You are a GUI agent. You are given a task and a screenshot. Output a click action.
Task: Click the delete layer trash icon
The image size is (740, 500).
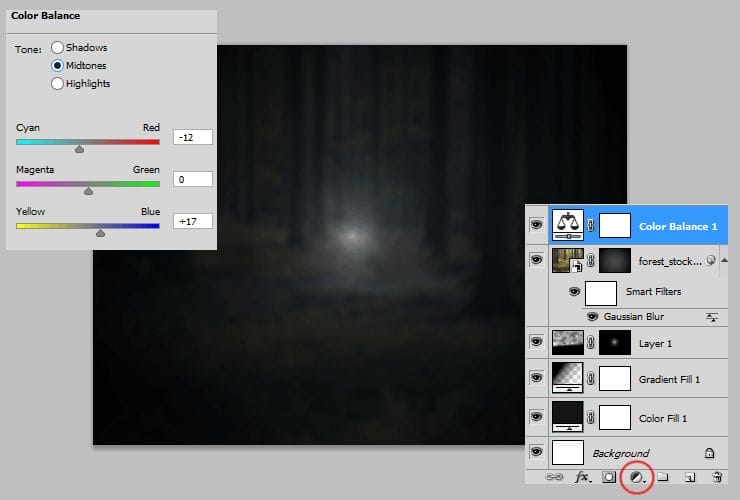[716, 478]
